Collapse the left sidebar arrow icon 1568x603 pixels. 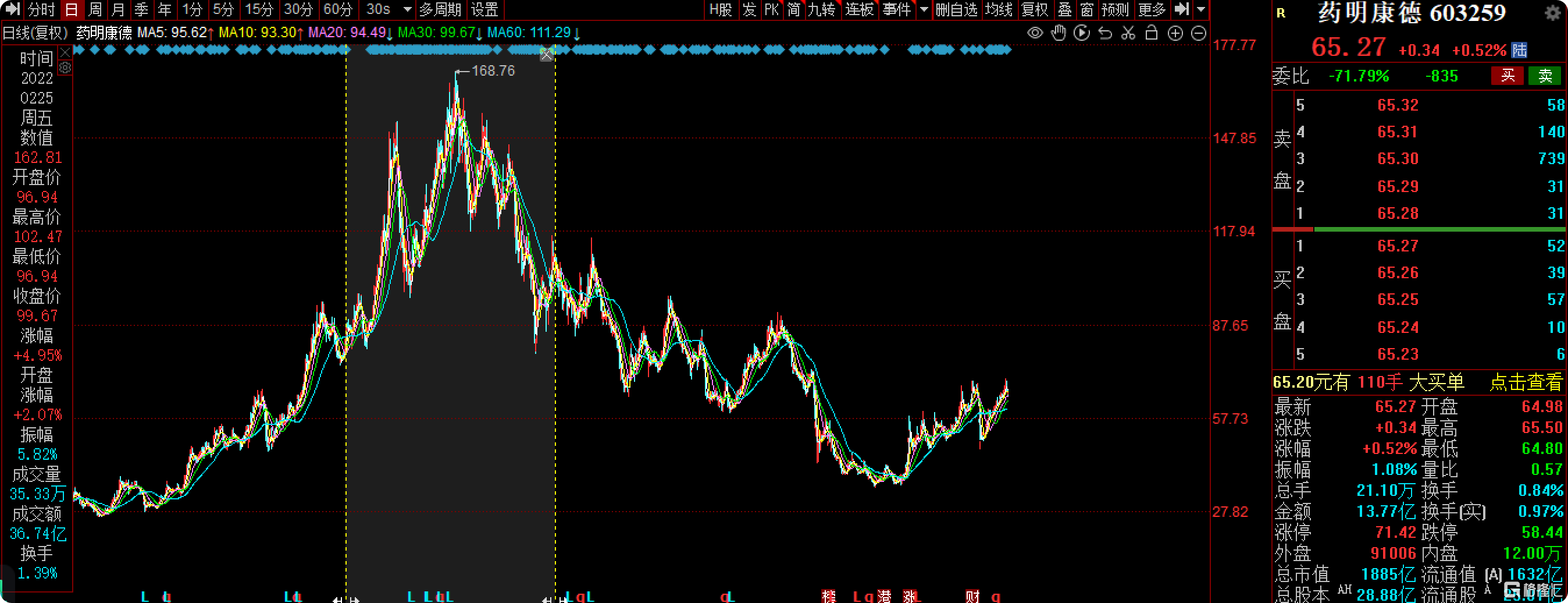12,9
